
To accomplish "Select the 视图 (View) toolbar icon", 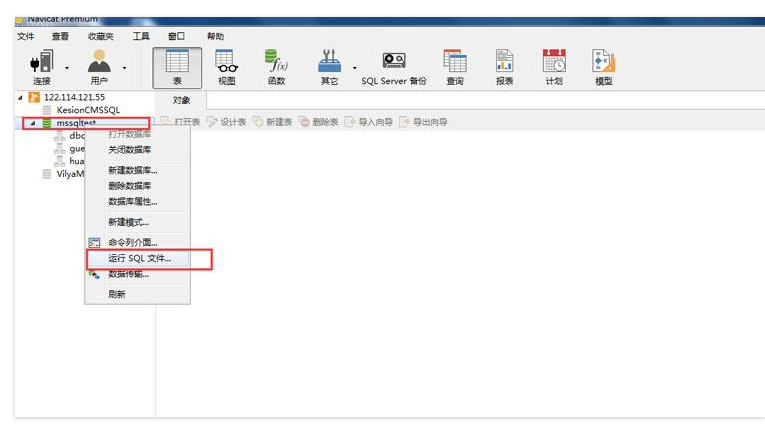I will click(x=226, y=66).
